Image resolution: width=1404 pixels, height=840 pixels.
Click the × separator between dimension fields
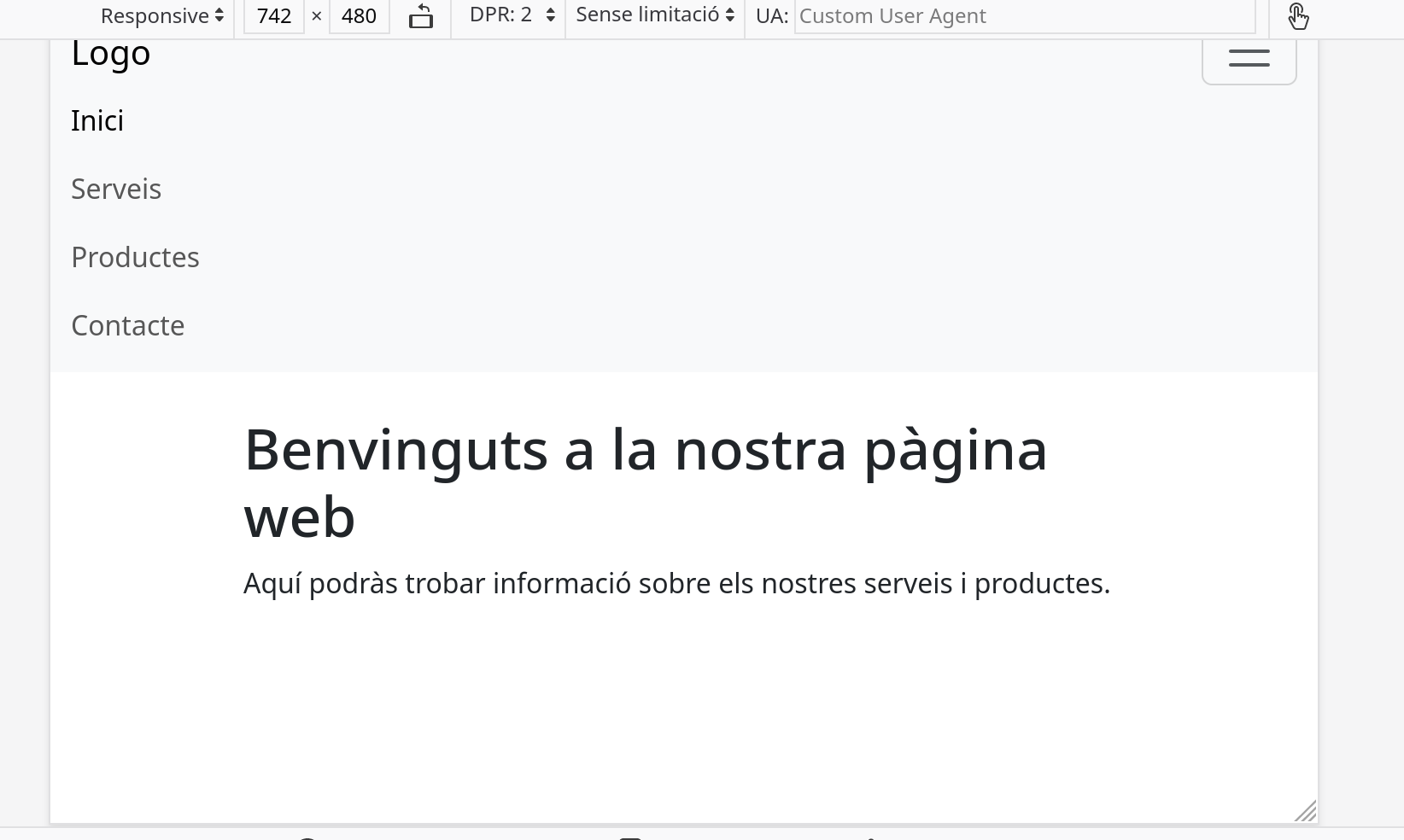click(317, 15)
